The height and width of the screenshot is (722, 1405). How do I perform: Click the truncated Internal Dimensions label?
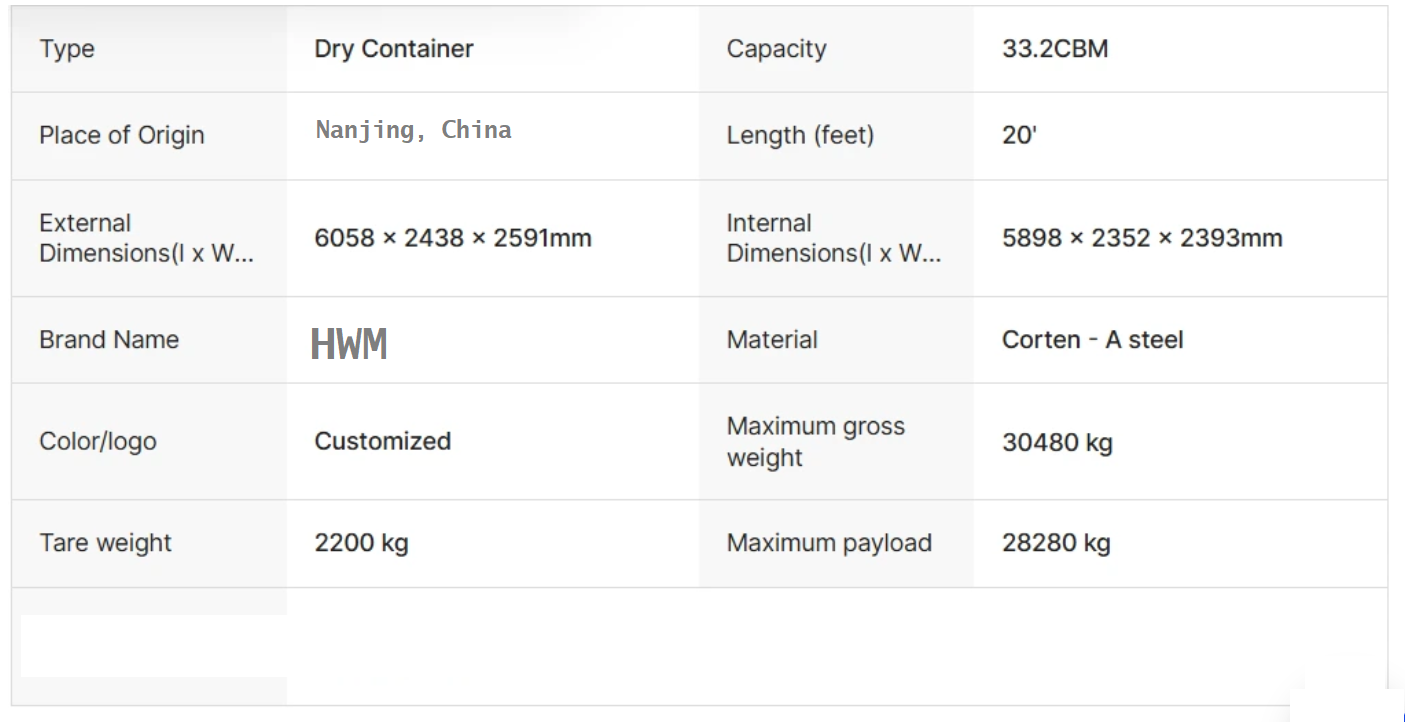click(833, 238)
